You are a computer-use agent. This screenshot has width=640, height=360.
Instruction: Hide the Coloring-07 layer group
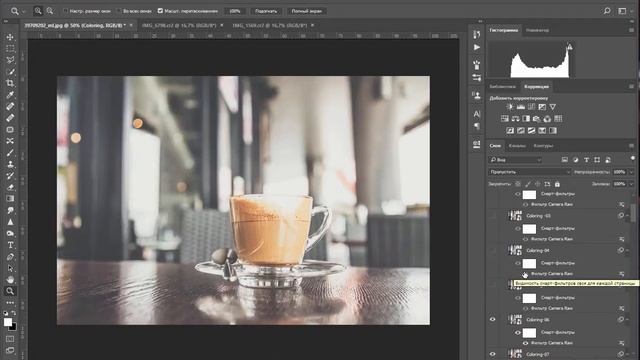pos(493,354)
